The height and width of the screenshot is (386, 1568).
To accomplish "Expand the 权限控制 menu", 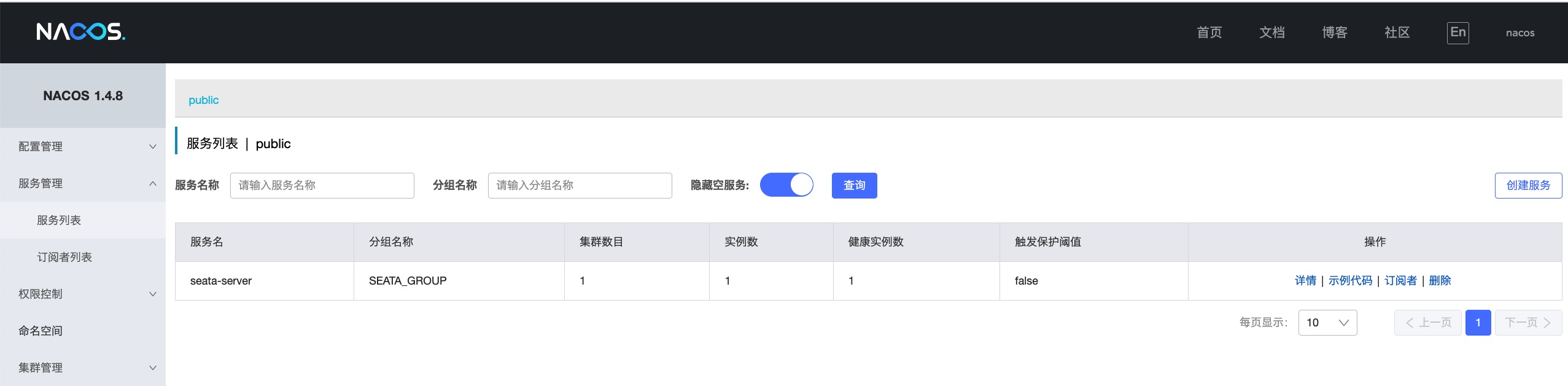I will pyautogui.click(x=83, y=294).
